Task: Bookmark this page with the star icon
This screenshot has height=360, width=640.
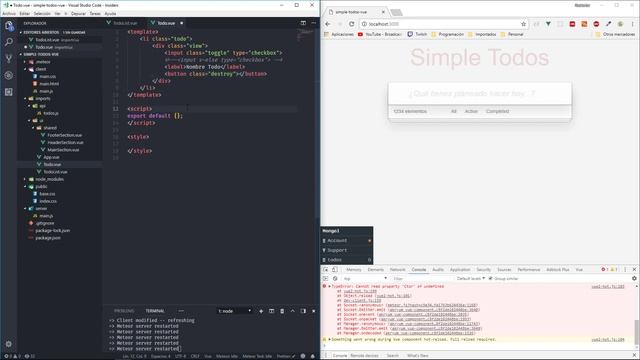Action: pos(523,24)
